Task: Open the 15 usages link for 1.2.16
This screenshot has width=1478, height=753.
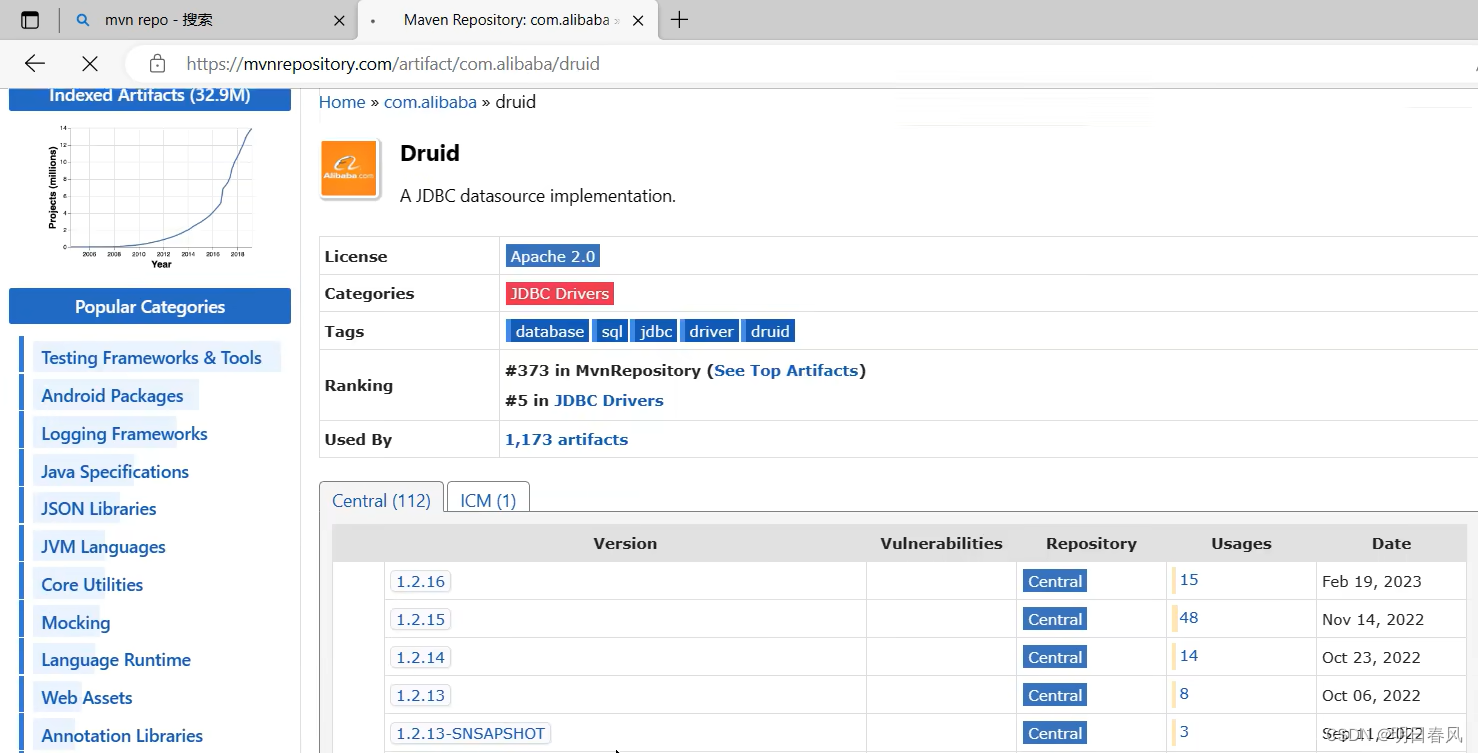Action: [x=1188, y=580]
